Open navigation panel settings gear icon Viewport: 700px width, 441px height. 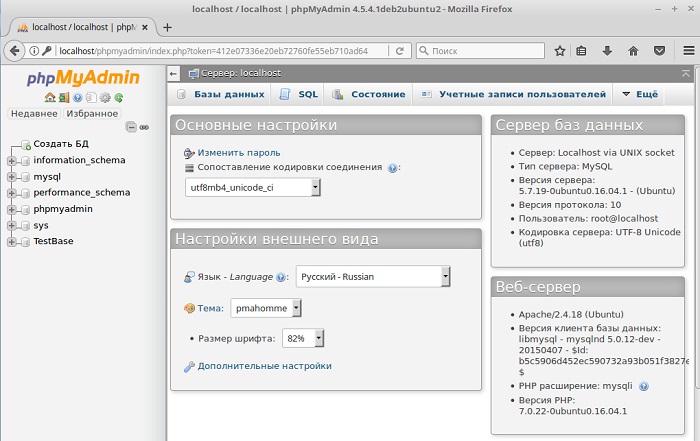point(105,97)
